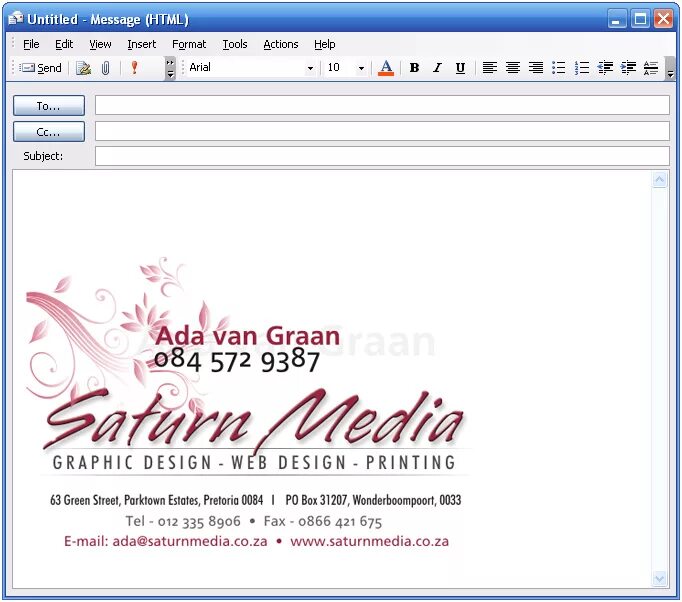This screenshot has width=682, height=602.
Task: Expand the formatting toolbar options arrow
Action: (670, 68)
